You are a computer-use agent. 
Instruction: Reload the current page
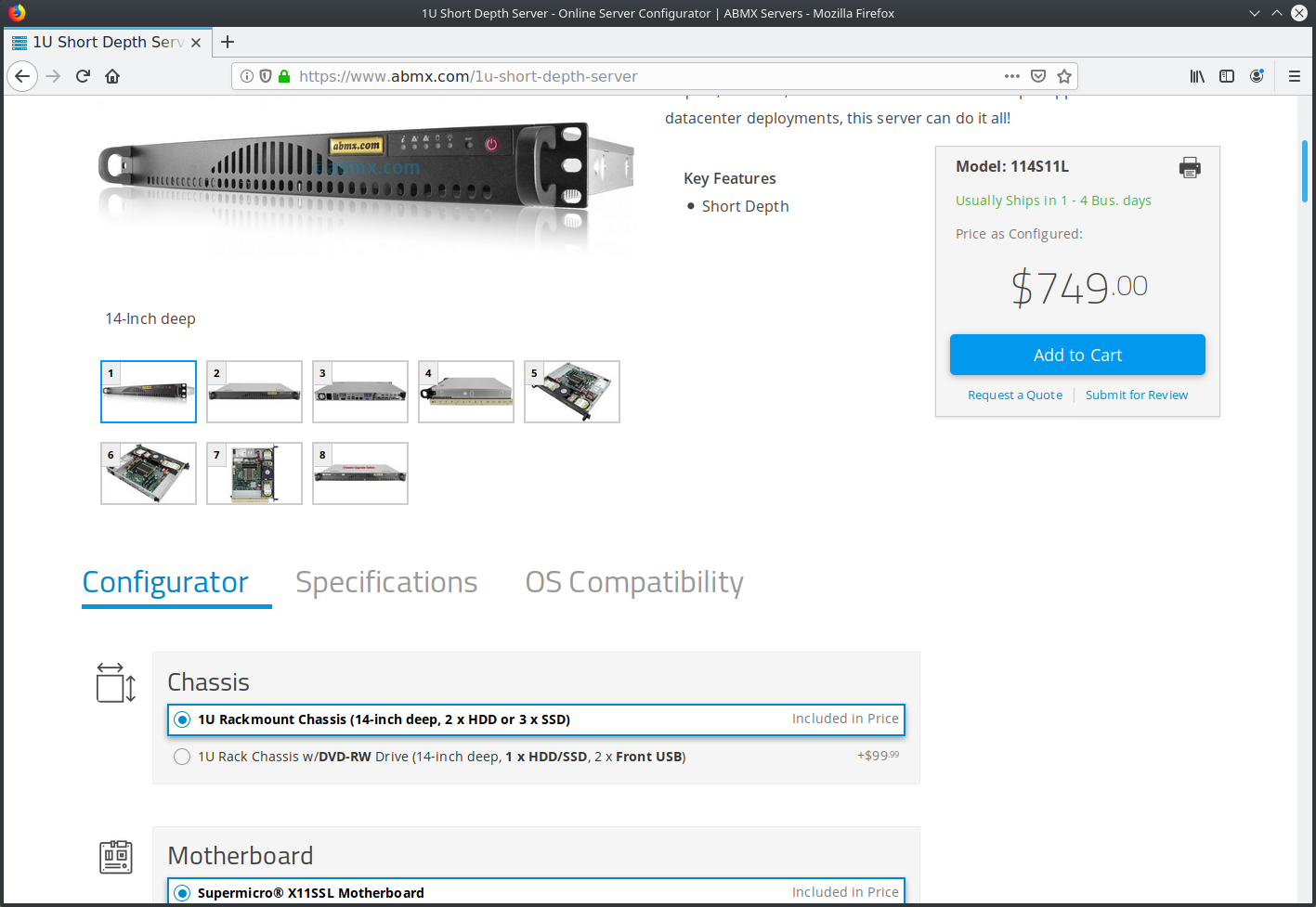[83, 76]
